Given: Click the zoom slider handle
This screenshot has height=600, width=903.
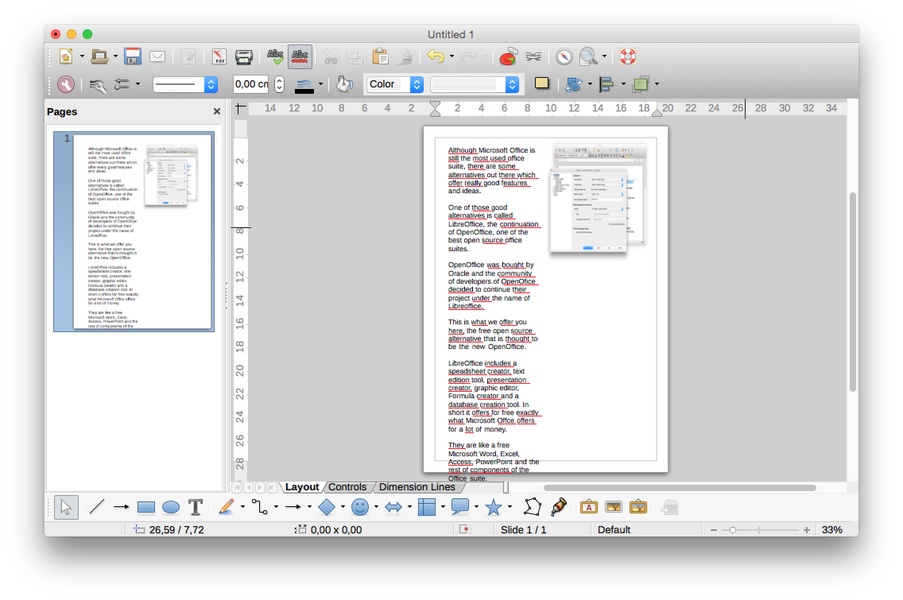Looking at the screenshot, I should coord(733,530).
